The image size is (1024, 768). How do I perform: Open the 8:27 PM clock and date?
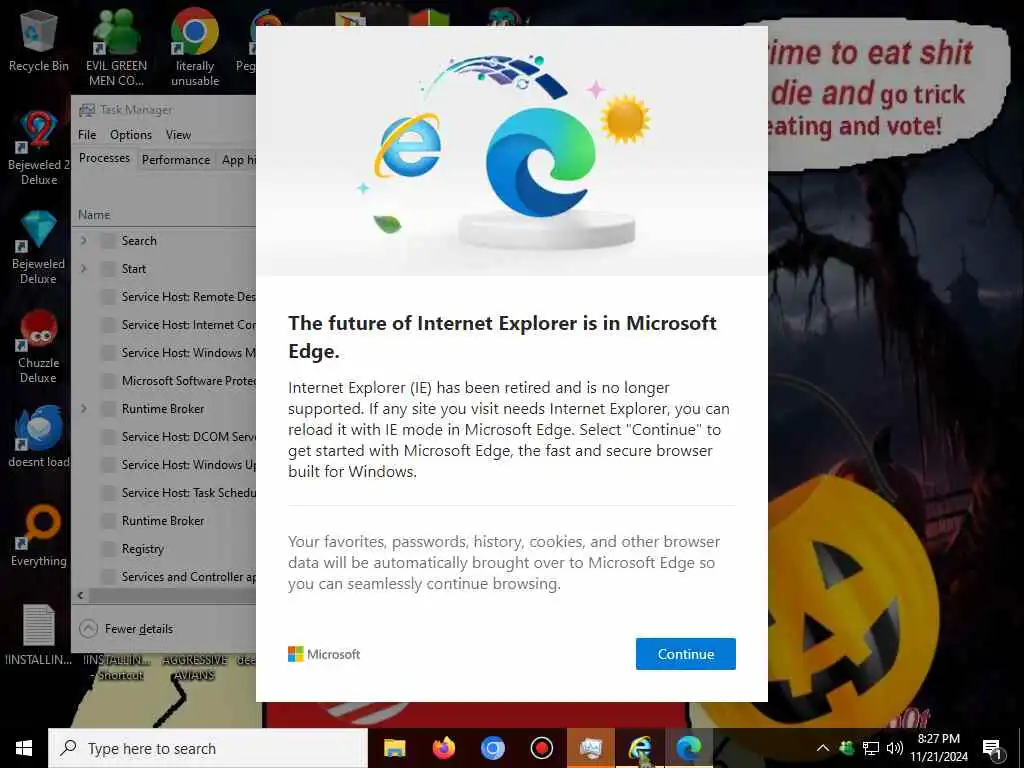click(939, 748)
